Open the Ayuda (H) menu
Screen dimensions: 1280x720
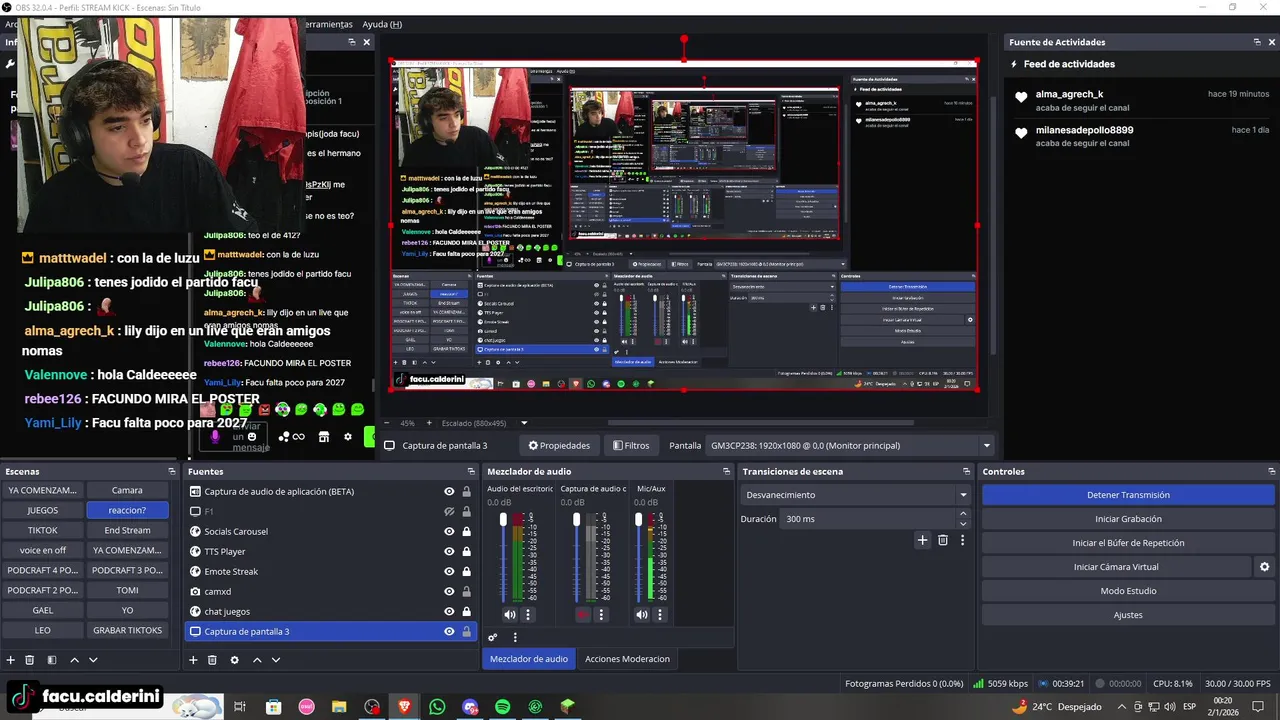382,24
